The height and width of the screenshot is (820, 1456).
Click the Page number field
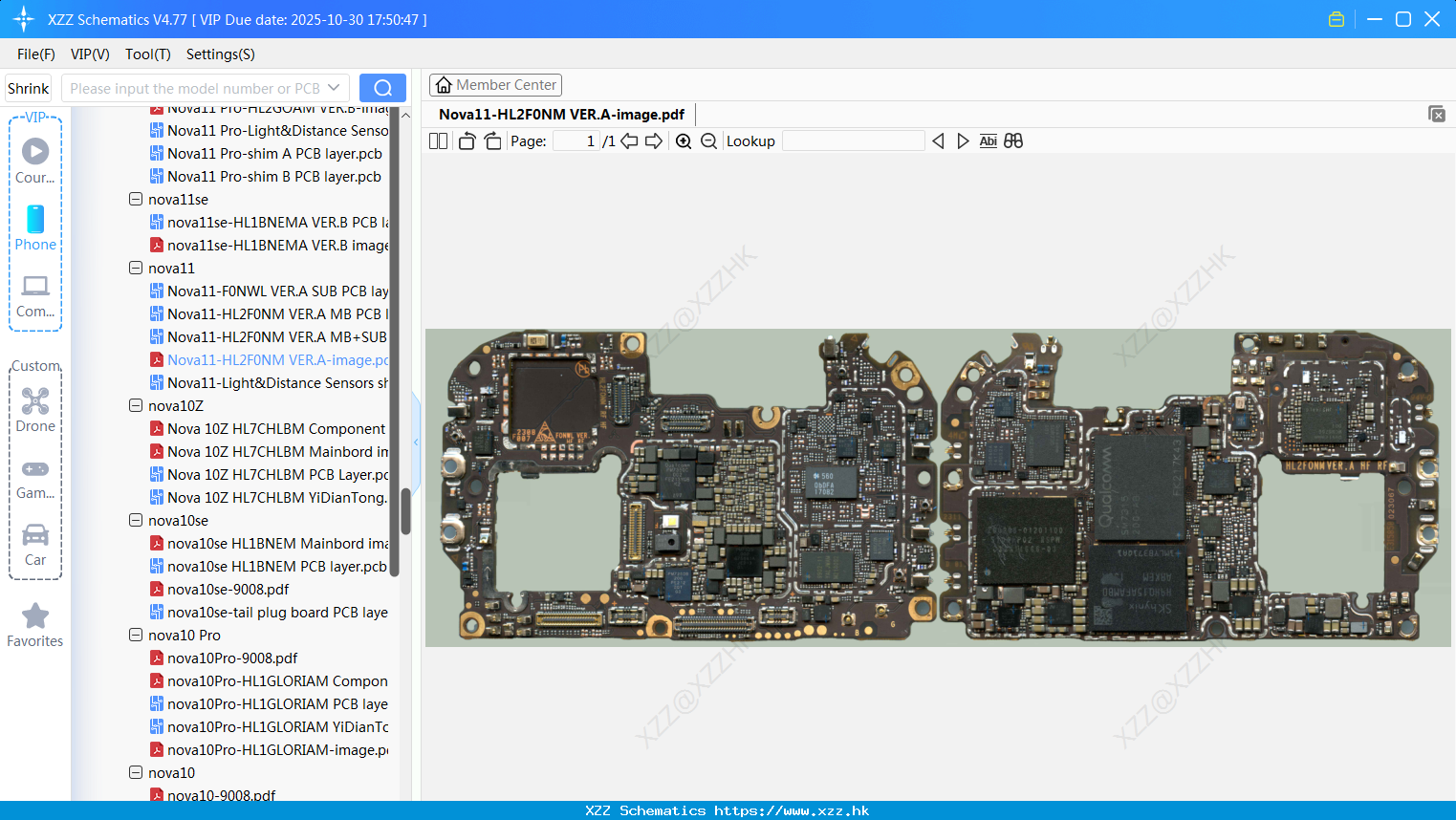pyautogui.click(x=576, y=141)
